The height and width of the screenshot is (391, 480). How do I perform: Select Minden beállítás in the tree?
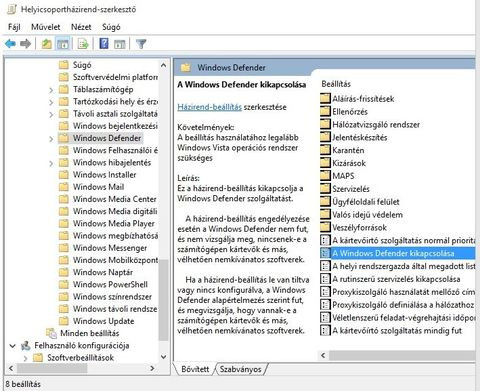point(83,333)
